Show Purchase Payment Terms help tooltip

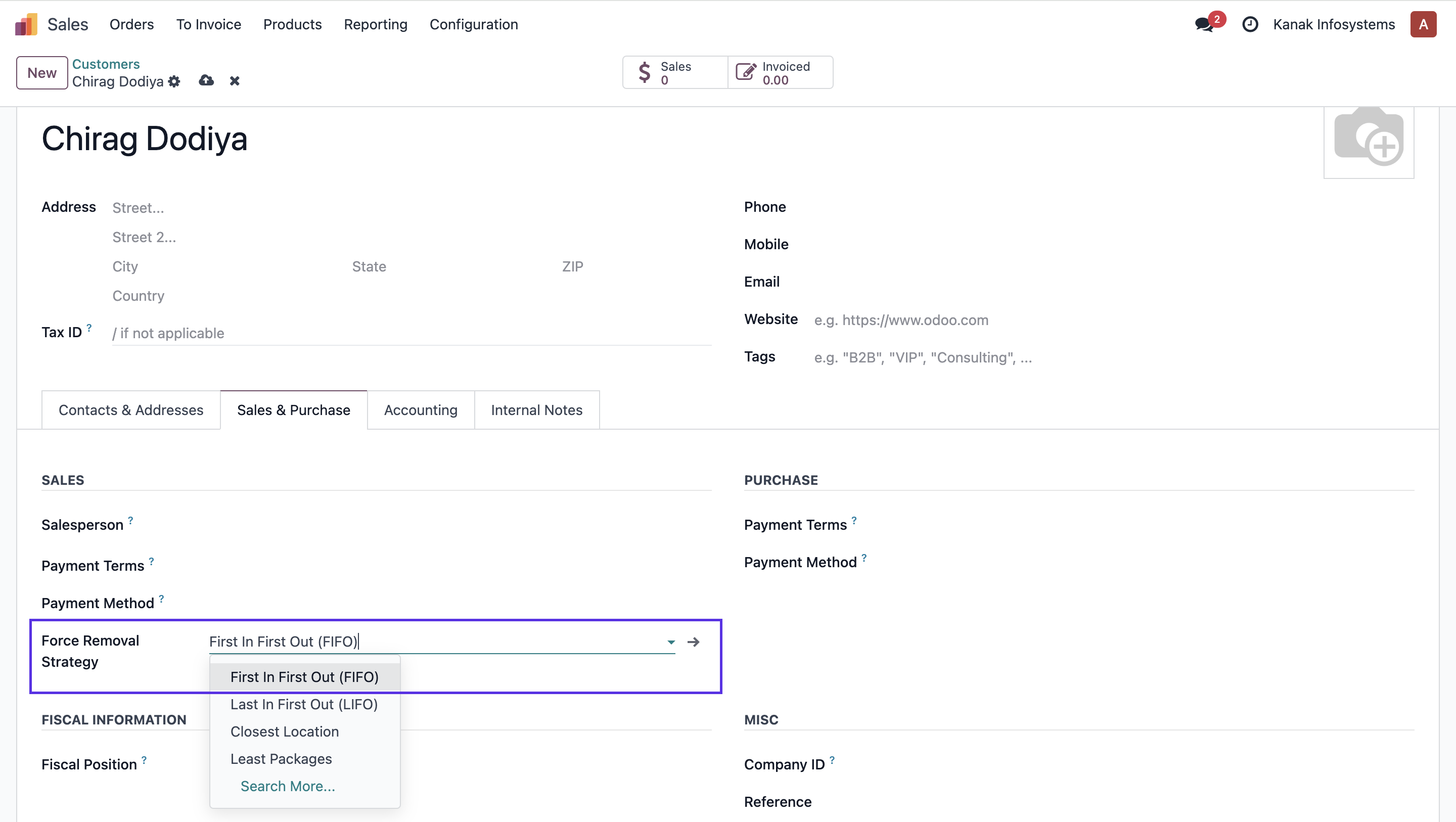[x=853, y=520]
